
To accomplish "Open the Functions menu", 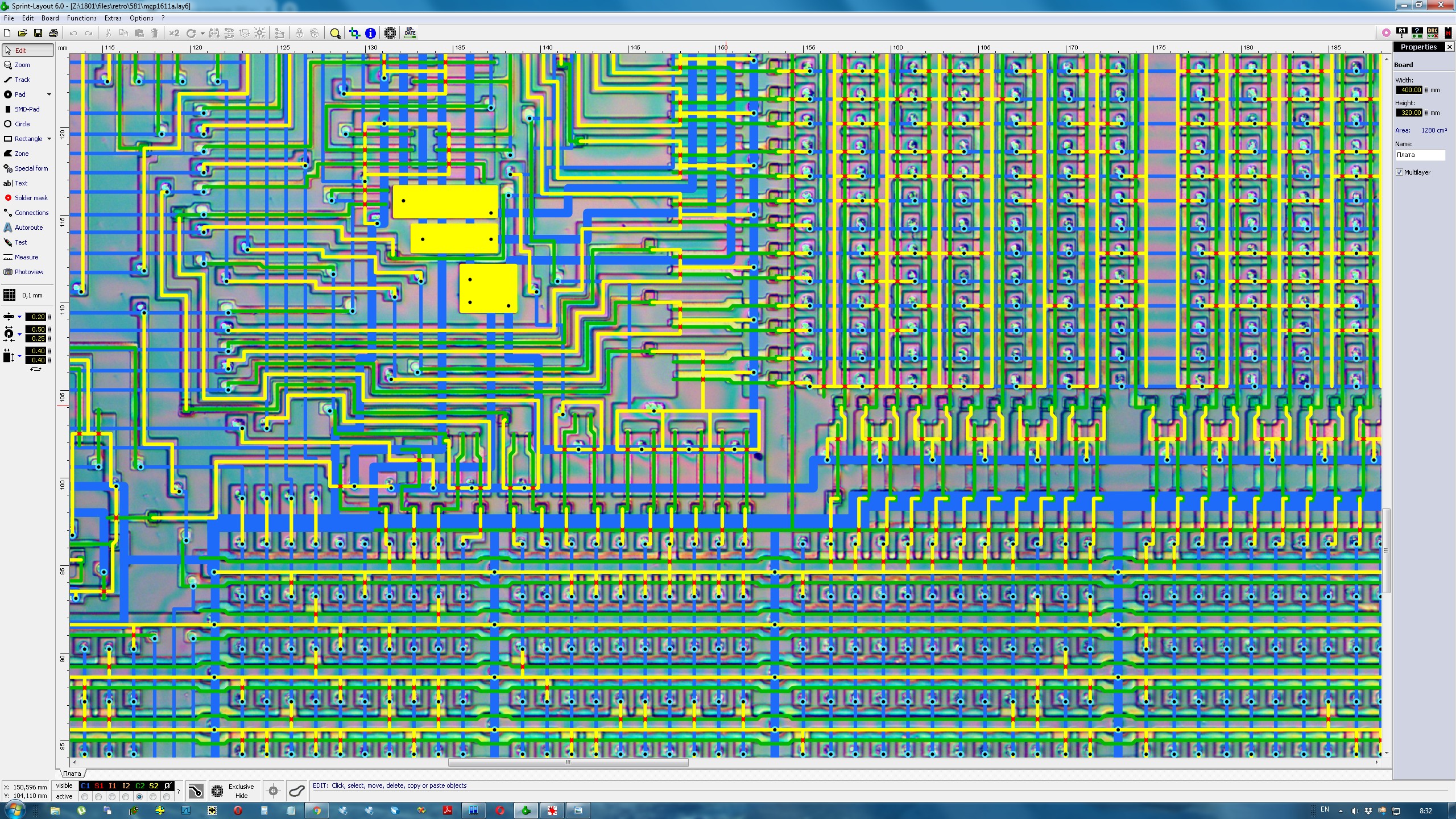I will point(81,18).
